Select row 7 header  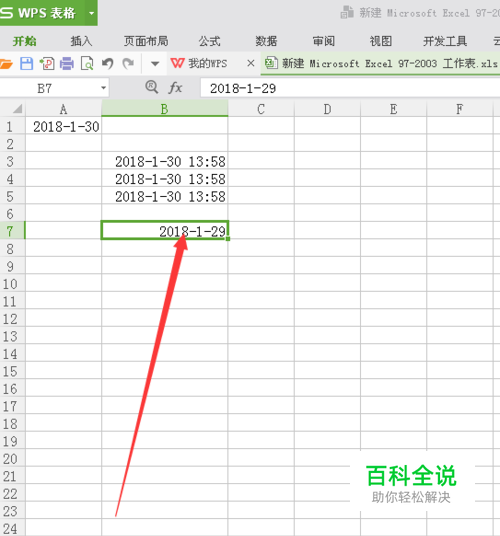tap(12, 231)
